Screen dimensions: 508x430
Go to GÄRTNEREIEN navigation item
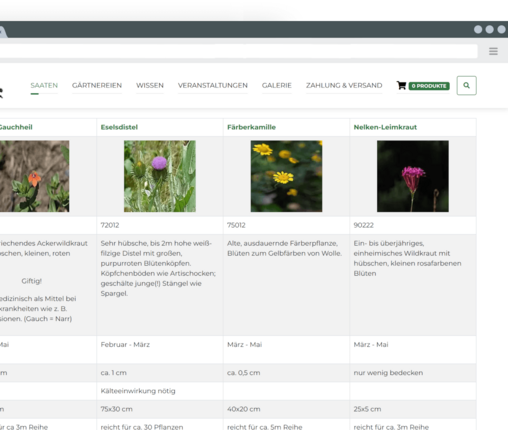click(x=97, y=85)
